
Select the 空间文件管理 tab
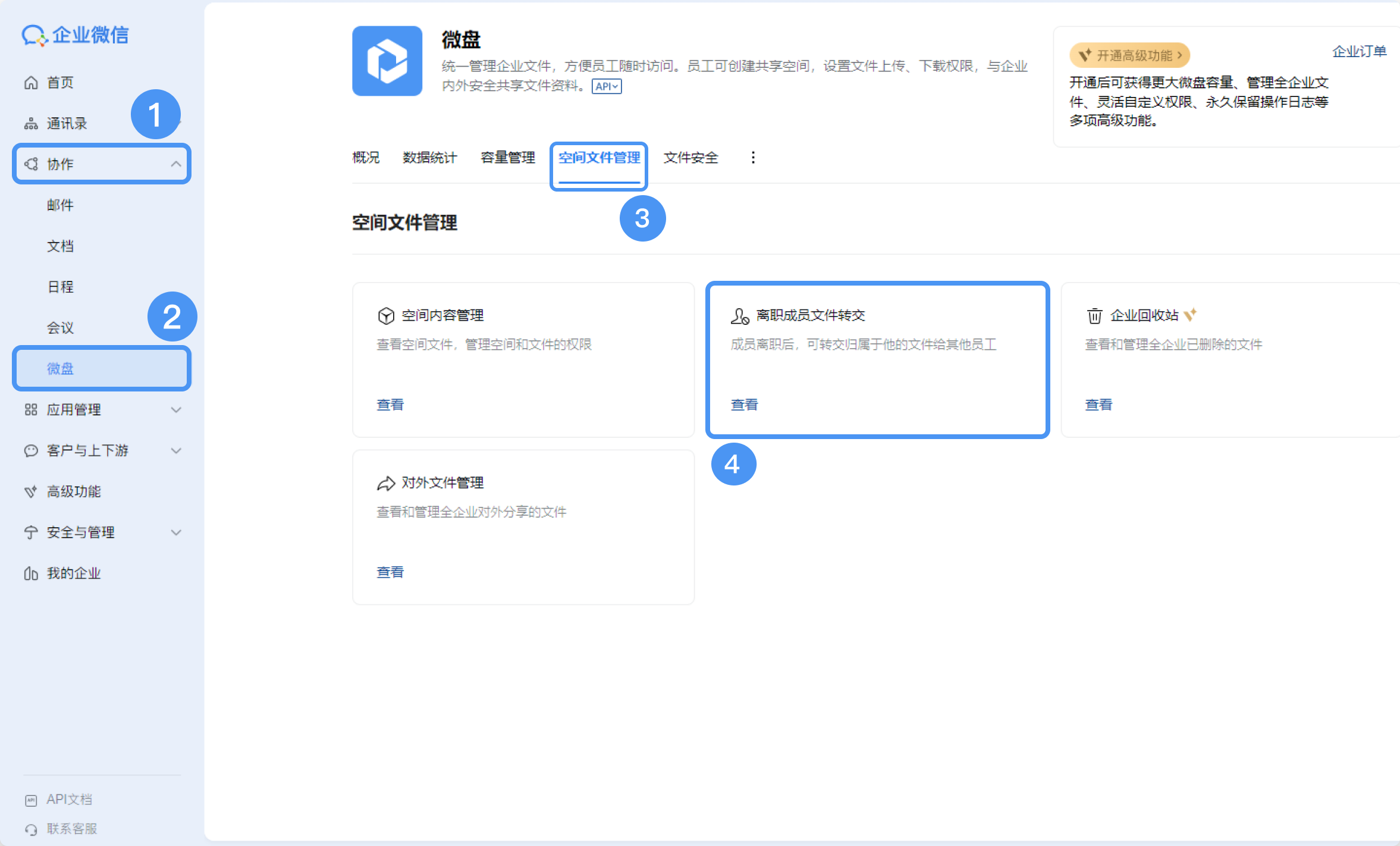click(x=599, y=158)
